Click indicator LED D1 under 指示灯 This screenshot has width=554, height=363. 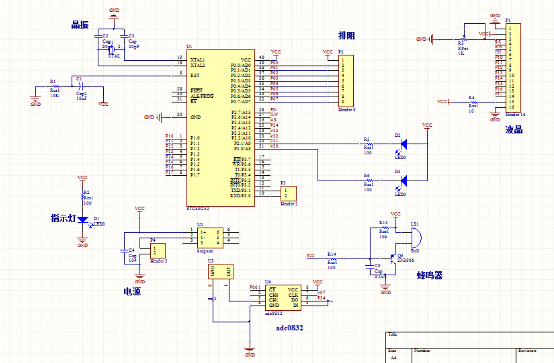click(83, 219)
